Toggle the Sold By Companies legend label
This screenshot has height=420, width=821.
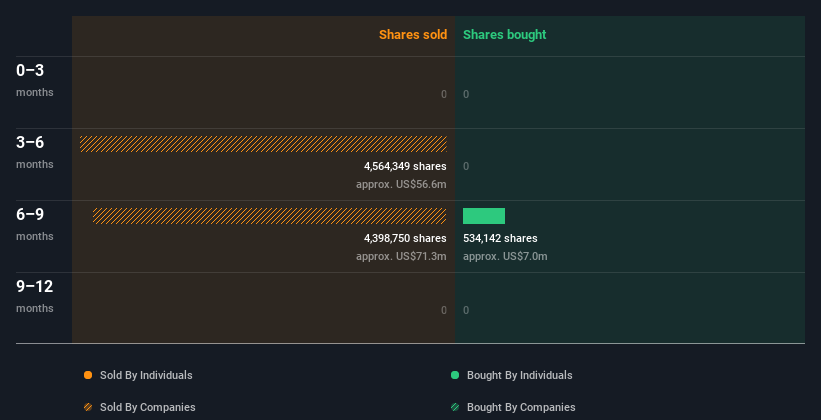click(148, 407)
